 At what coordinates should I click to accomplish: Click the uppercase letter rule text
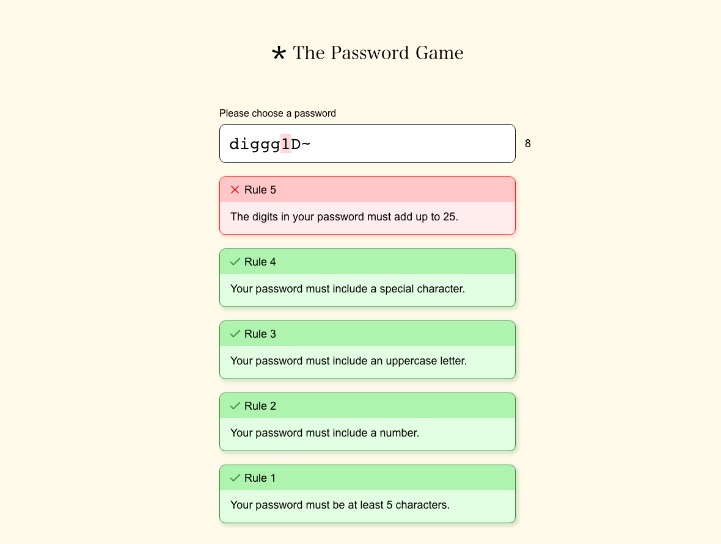pos(349,361)
